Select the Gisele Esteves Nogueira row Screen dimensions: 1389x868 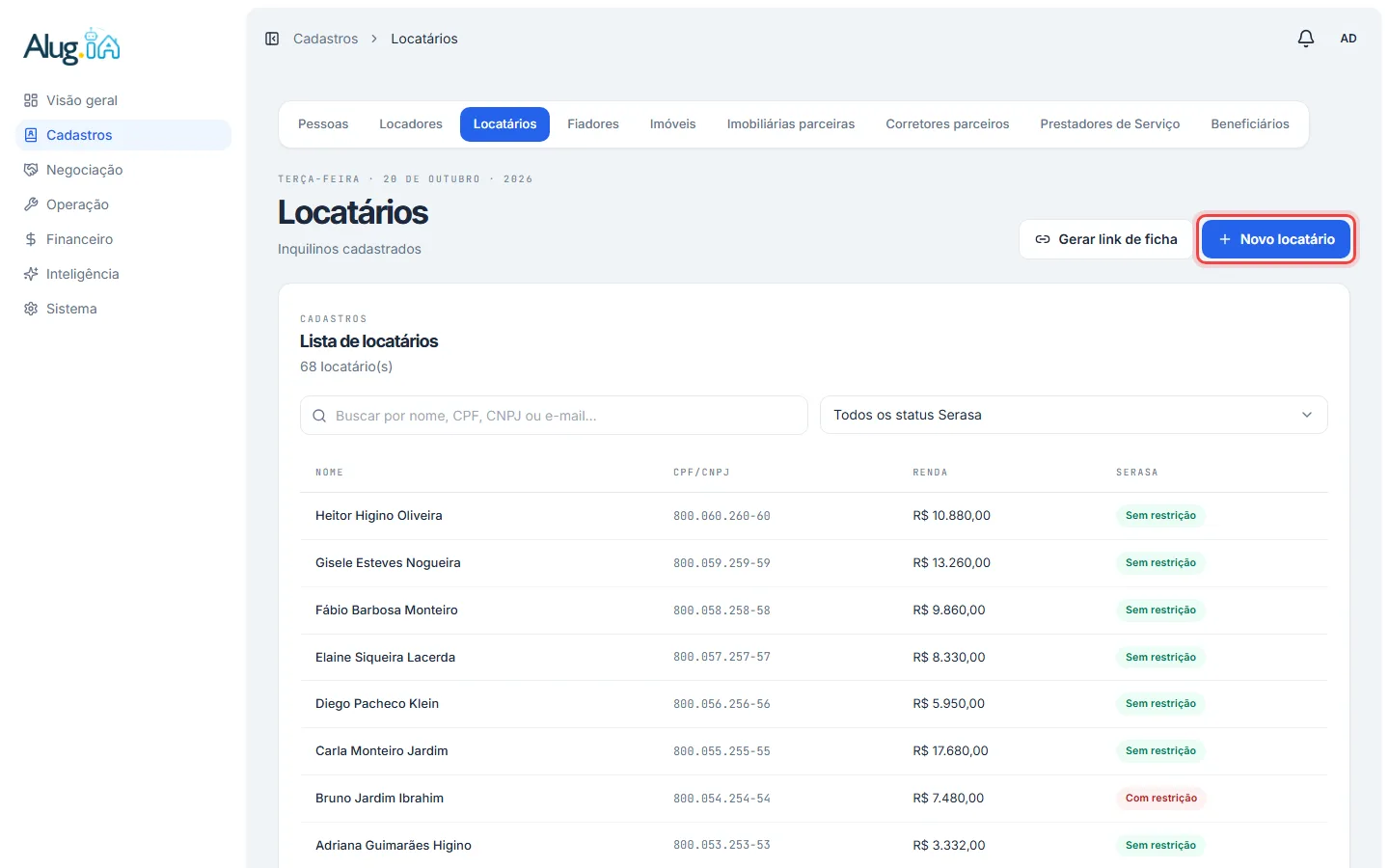[x=813, y=563]
